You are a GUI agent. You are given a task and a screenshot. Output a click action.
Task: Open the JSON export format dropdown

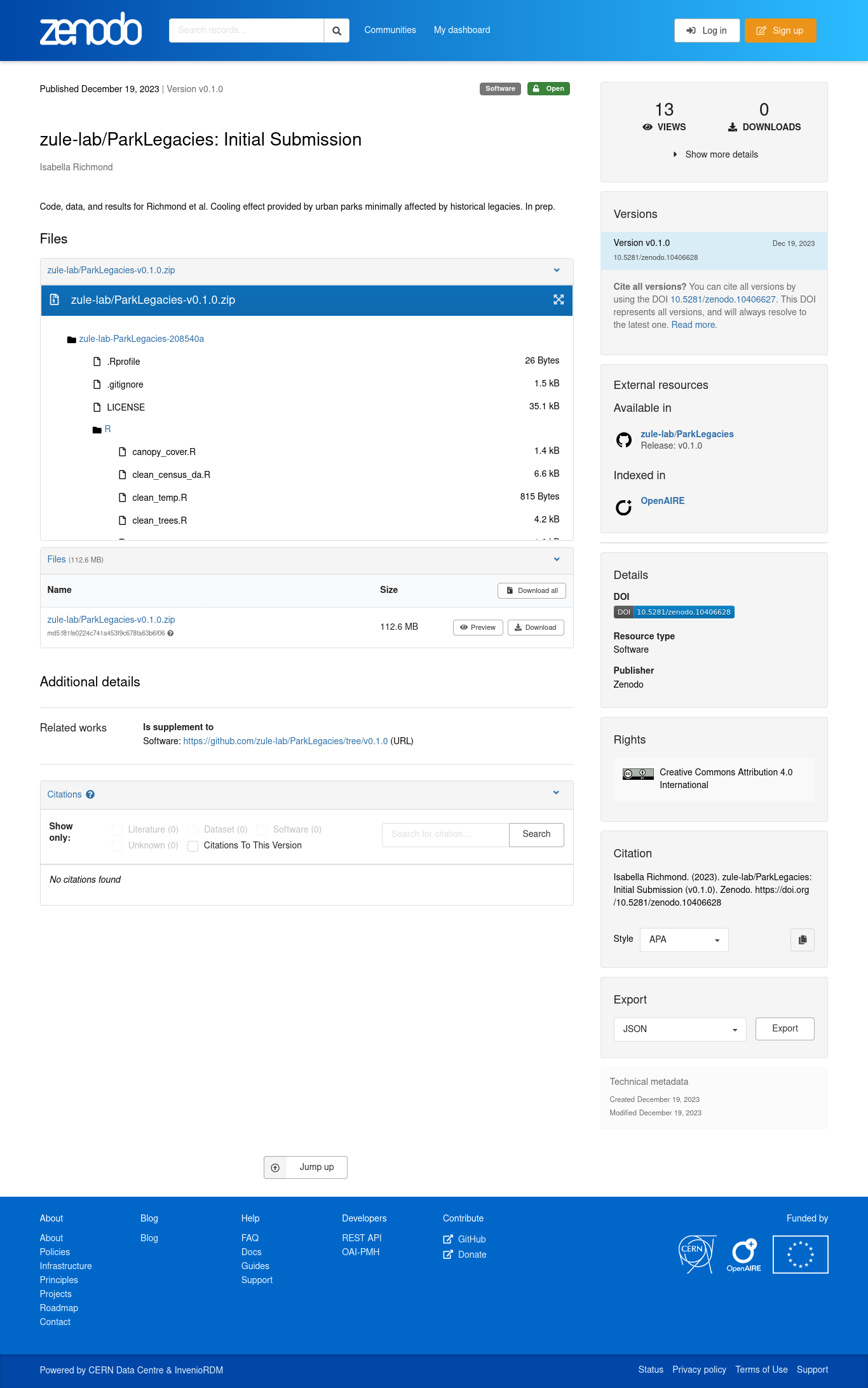pyautogui.click(x=679, y=1030)
